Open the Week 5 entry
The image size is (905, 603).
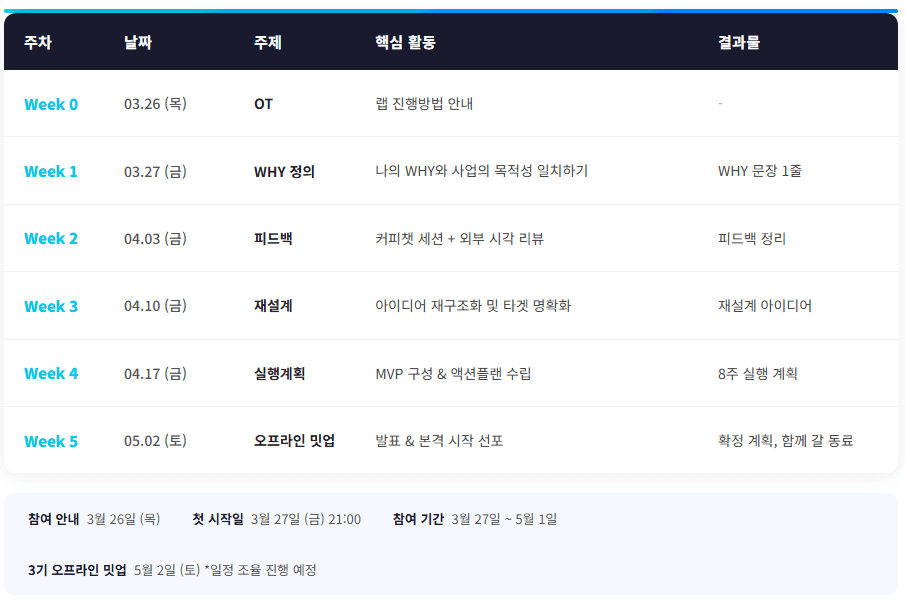pos(51,441)
